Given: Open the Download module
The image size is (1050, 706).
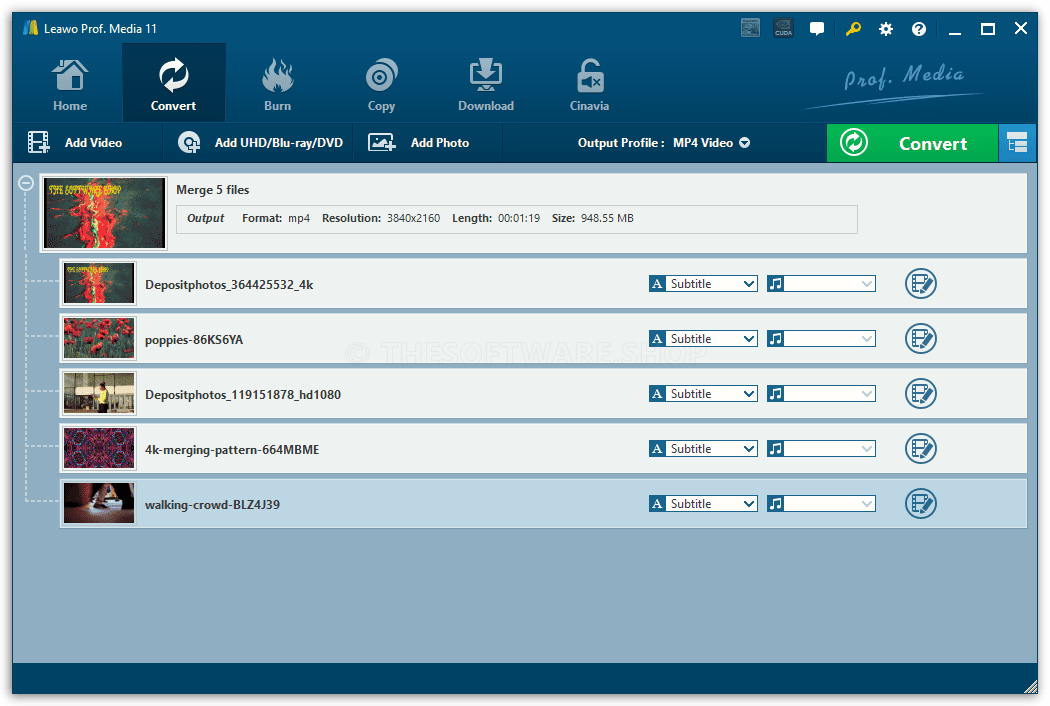Looking at the screenshot, I should (x=485, y=84).
